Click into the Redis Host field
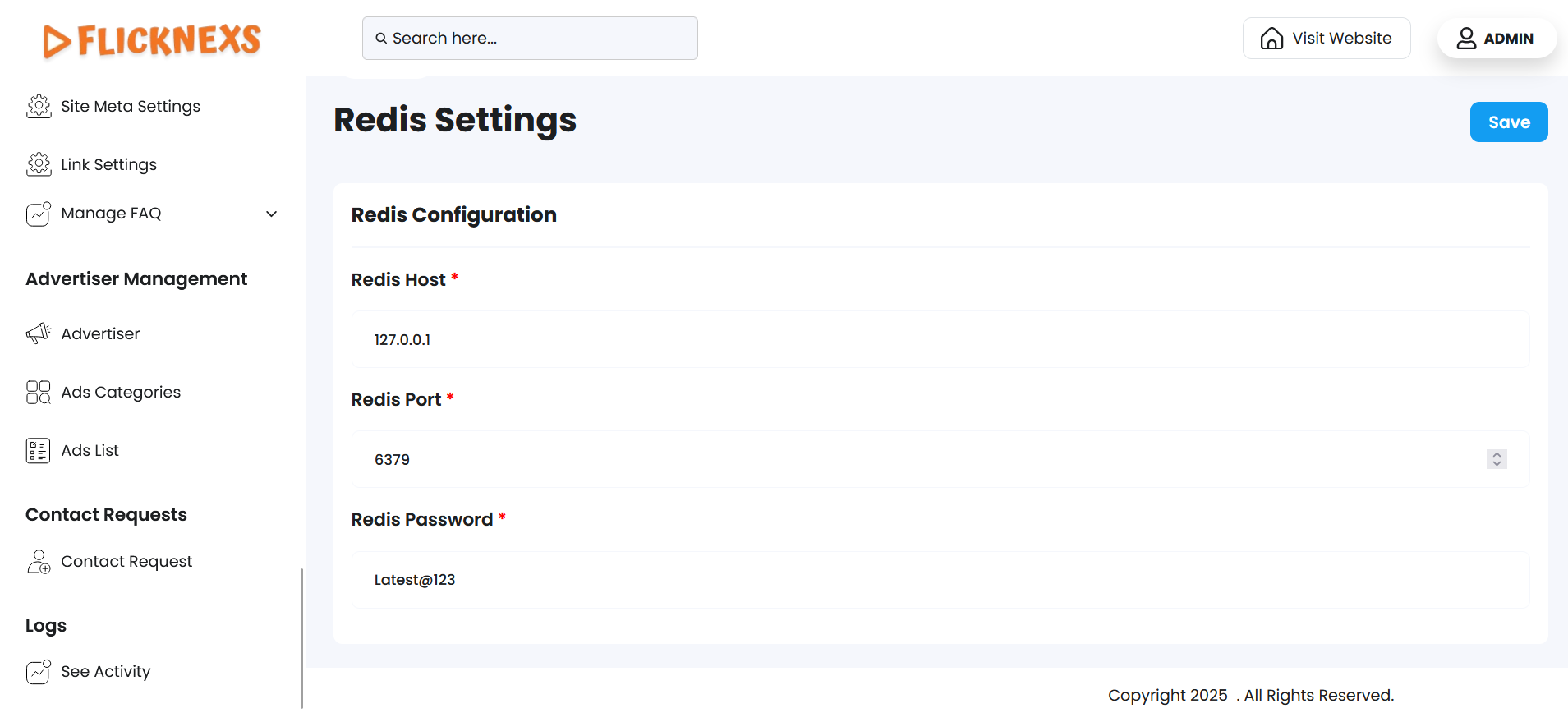This screenshot has width=1568, height=722. click(x=940, y=339)
